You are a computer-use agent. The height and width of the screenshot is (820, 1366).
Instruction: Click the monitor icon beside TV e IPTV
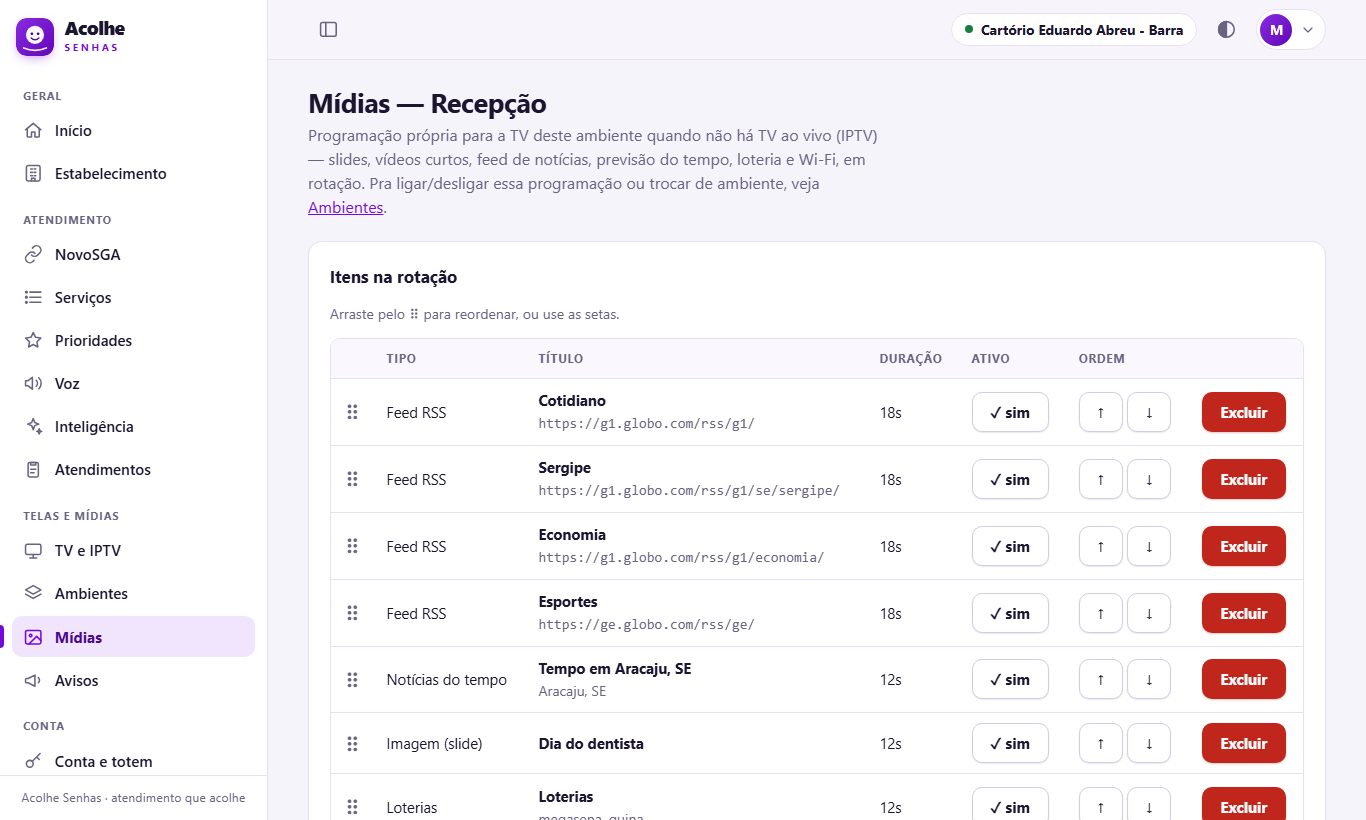tap(33, 551)
